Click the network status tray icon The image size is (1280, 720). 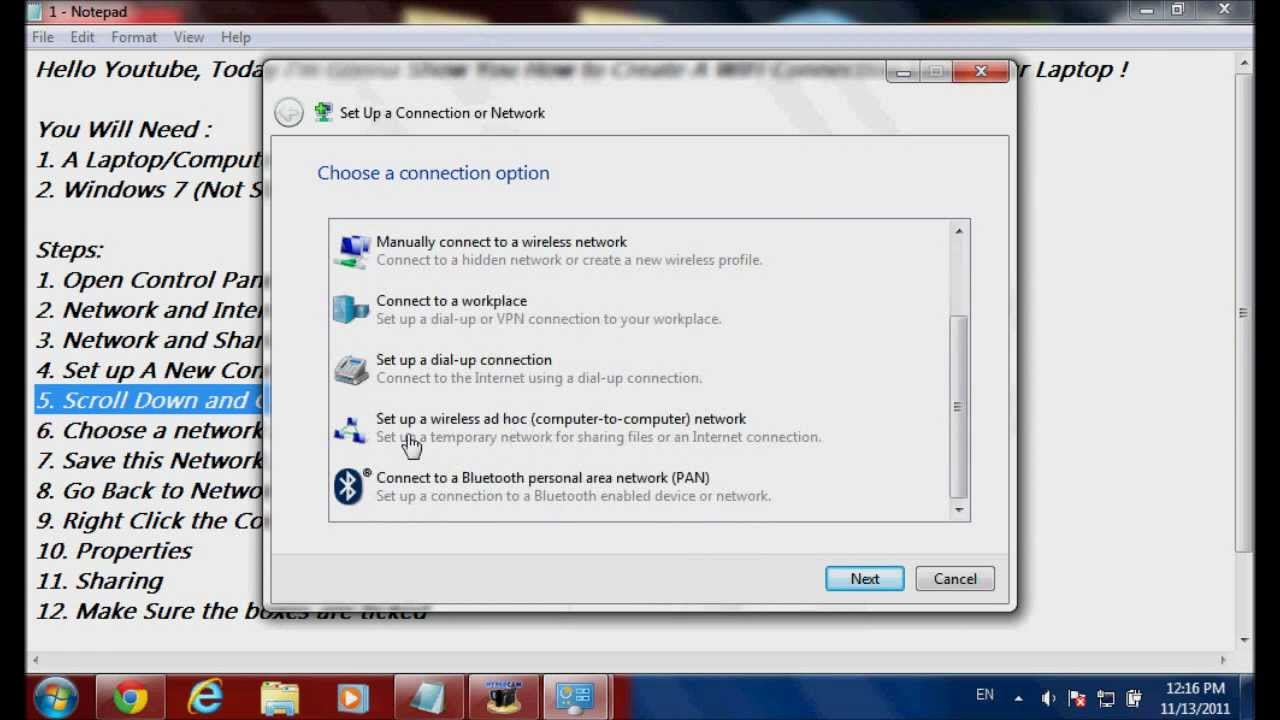(1105, 698)
